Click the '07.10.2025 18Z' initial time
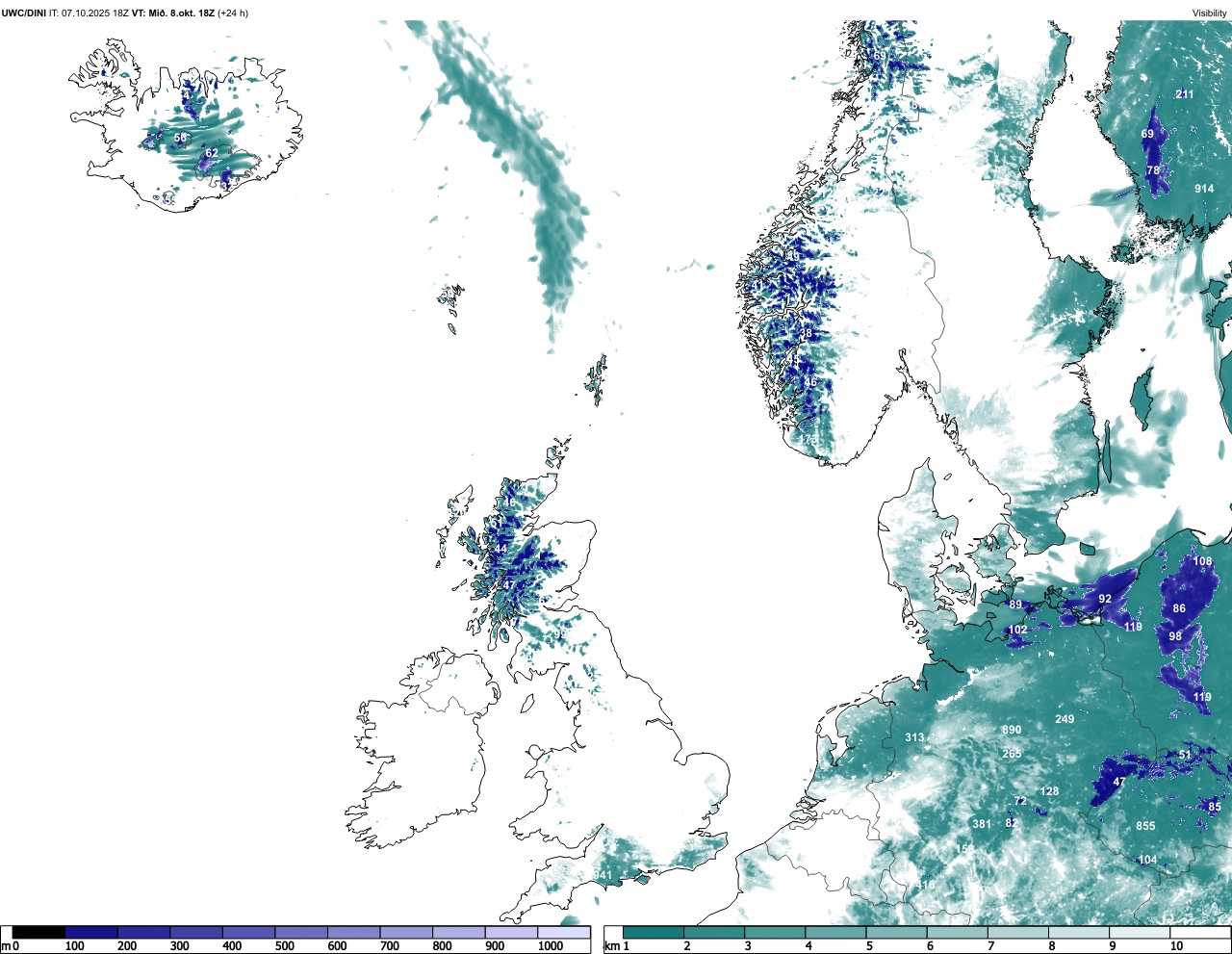Viewport: 1232px width, 954px height. click(x=95, y=13)
